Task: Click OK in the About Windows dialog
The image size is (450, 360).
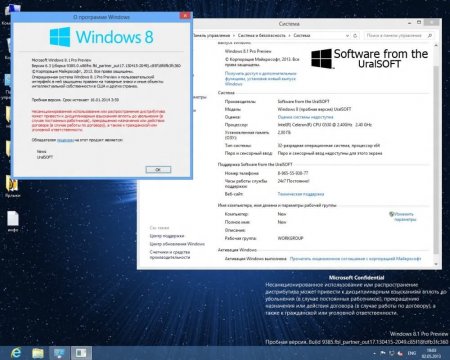Action: [x=158, y=170]
